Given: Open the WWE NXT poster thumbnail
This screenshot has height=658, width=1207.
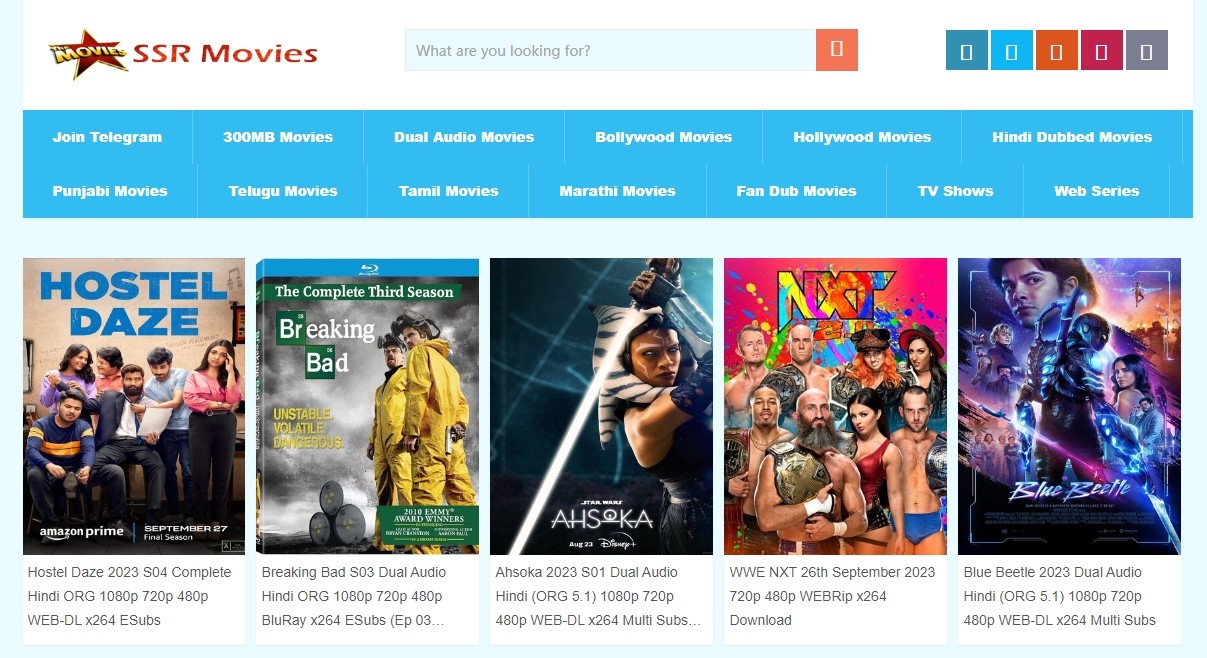Looking at the screenshot, I should pos(835,406).
